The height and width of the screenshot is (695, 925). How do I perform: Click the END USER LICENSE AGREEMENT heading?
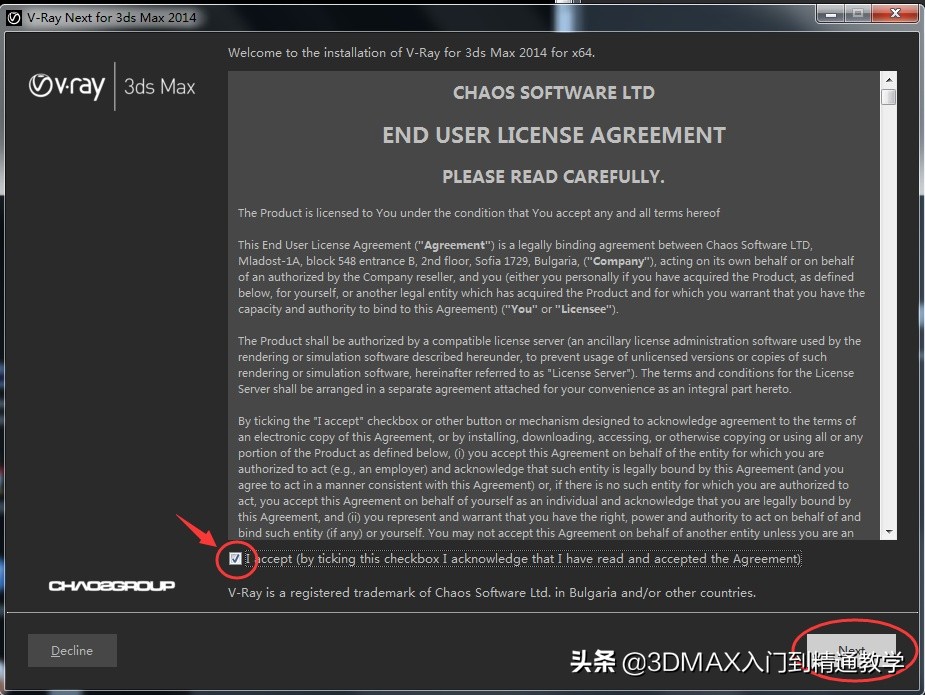554,135
